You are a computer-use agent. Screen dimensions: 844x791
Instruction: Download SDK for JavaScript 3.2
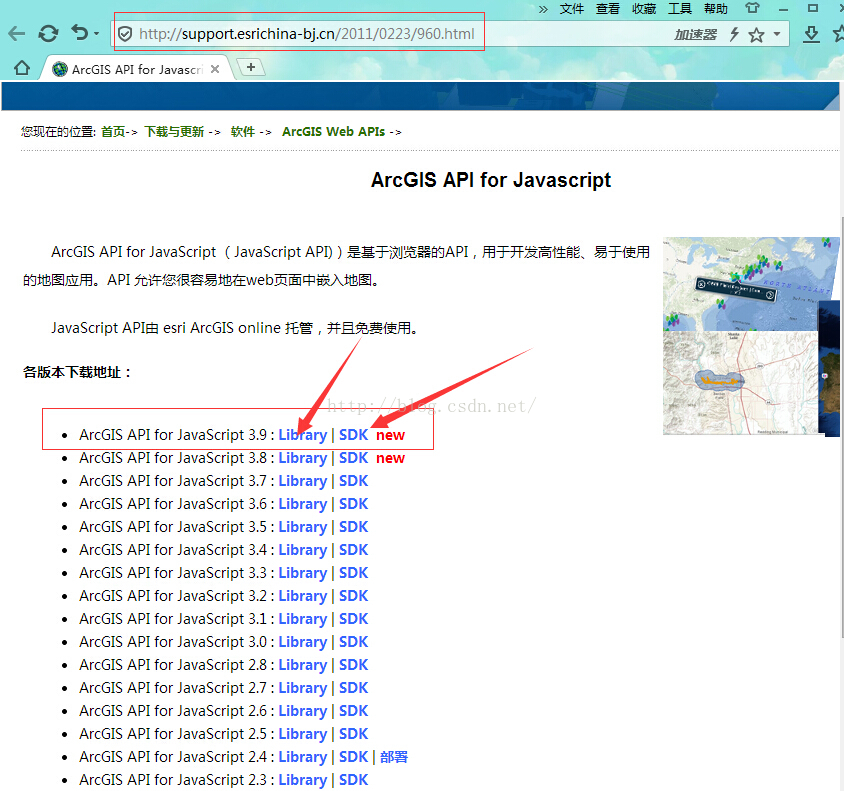pos(354,596)
